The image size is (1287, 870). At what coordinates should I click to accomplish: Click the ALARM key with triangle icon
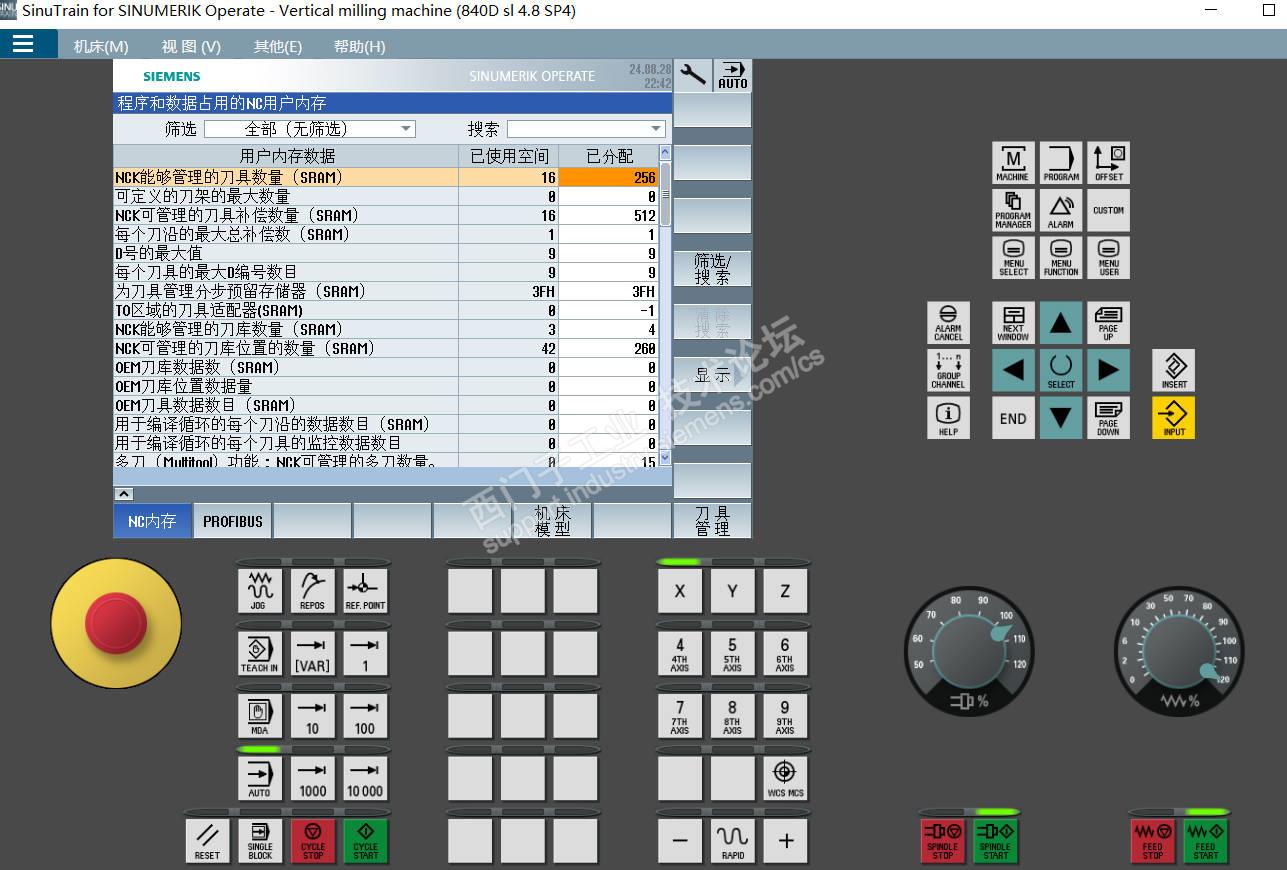tap(1061, 210)
